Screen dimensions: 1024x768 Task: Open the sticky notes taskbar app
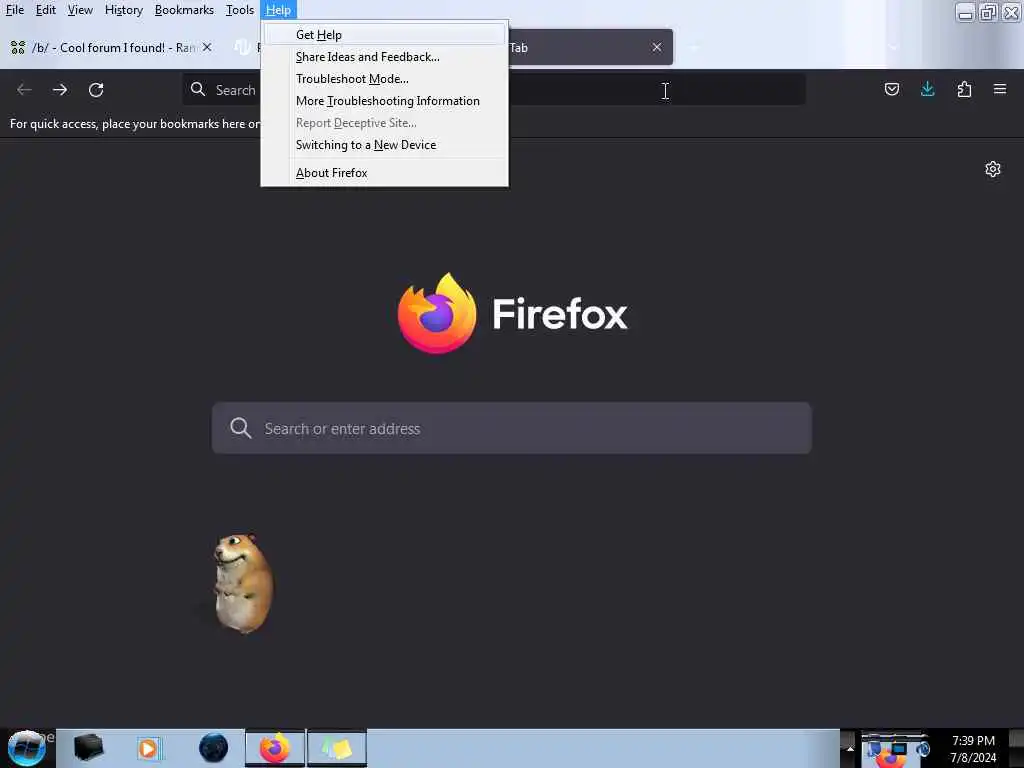pyautogui.click(x=337, y=748)
